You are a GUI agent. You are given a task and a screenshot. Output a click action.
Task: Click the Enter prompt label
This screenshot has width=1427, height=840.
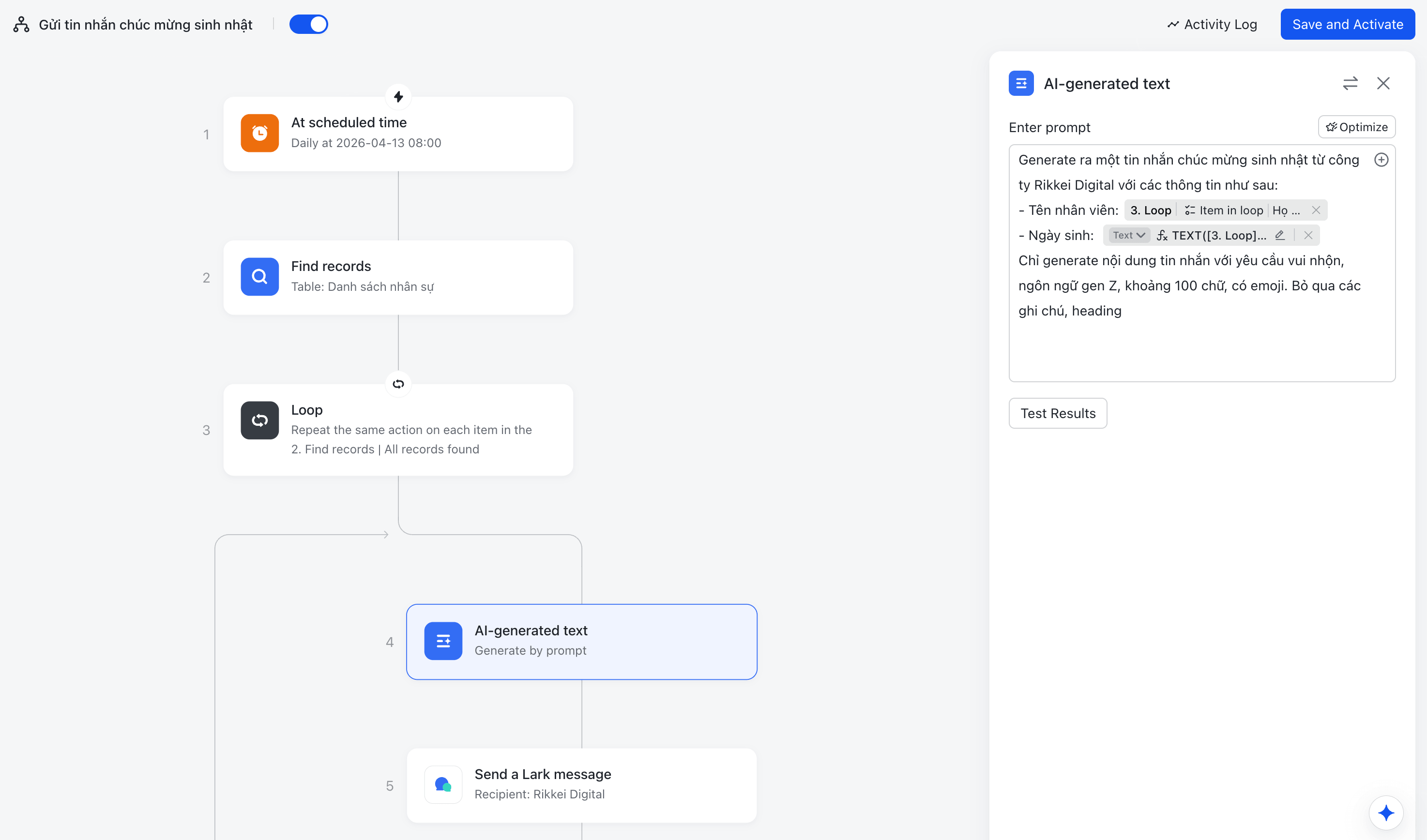click(1049, 127)
